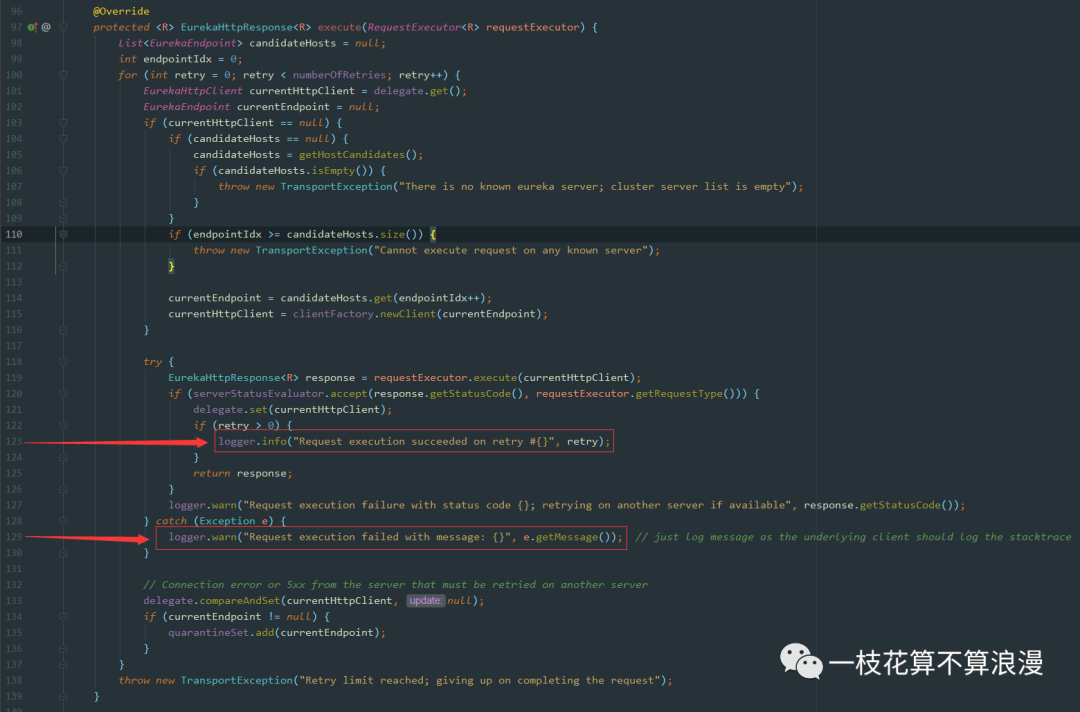1080x712 pixels.
Task: Fold the currentEndpoint != null block at line 134
Action: tap(63, 616)
